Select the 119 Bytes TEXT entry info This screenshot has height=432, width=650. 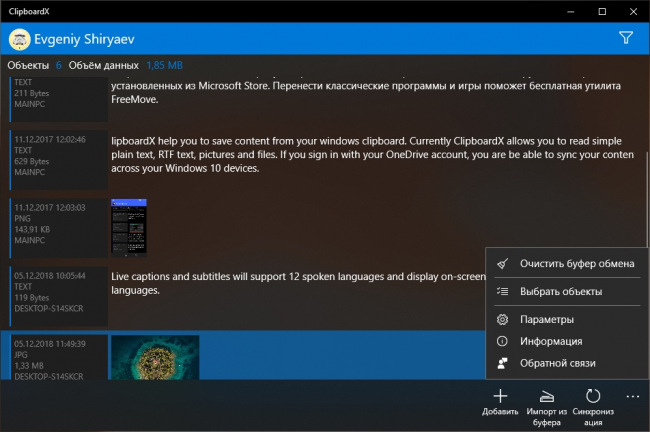[59, 296]
